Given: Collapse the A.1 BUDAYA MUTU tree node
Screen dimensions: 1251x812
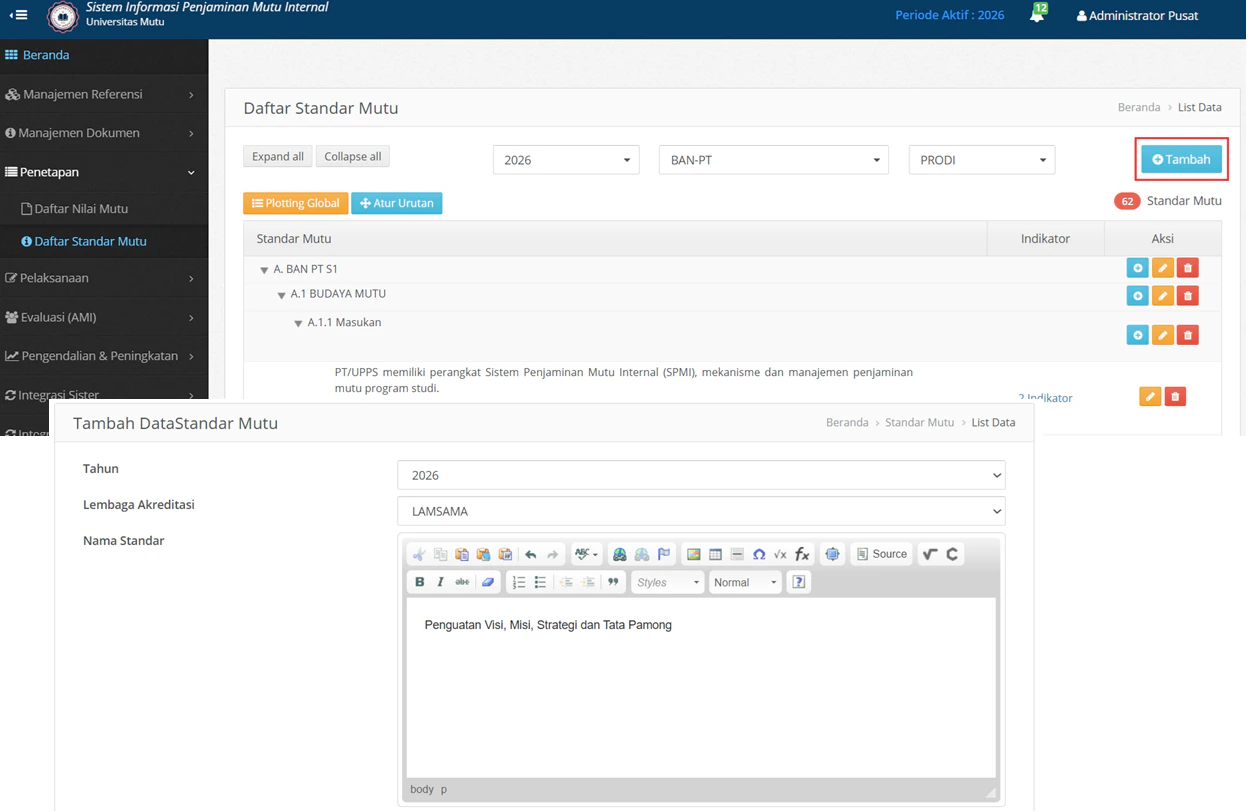Looking at the screenshot, I should point(281,295).
